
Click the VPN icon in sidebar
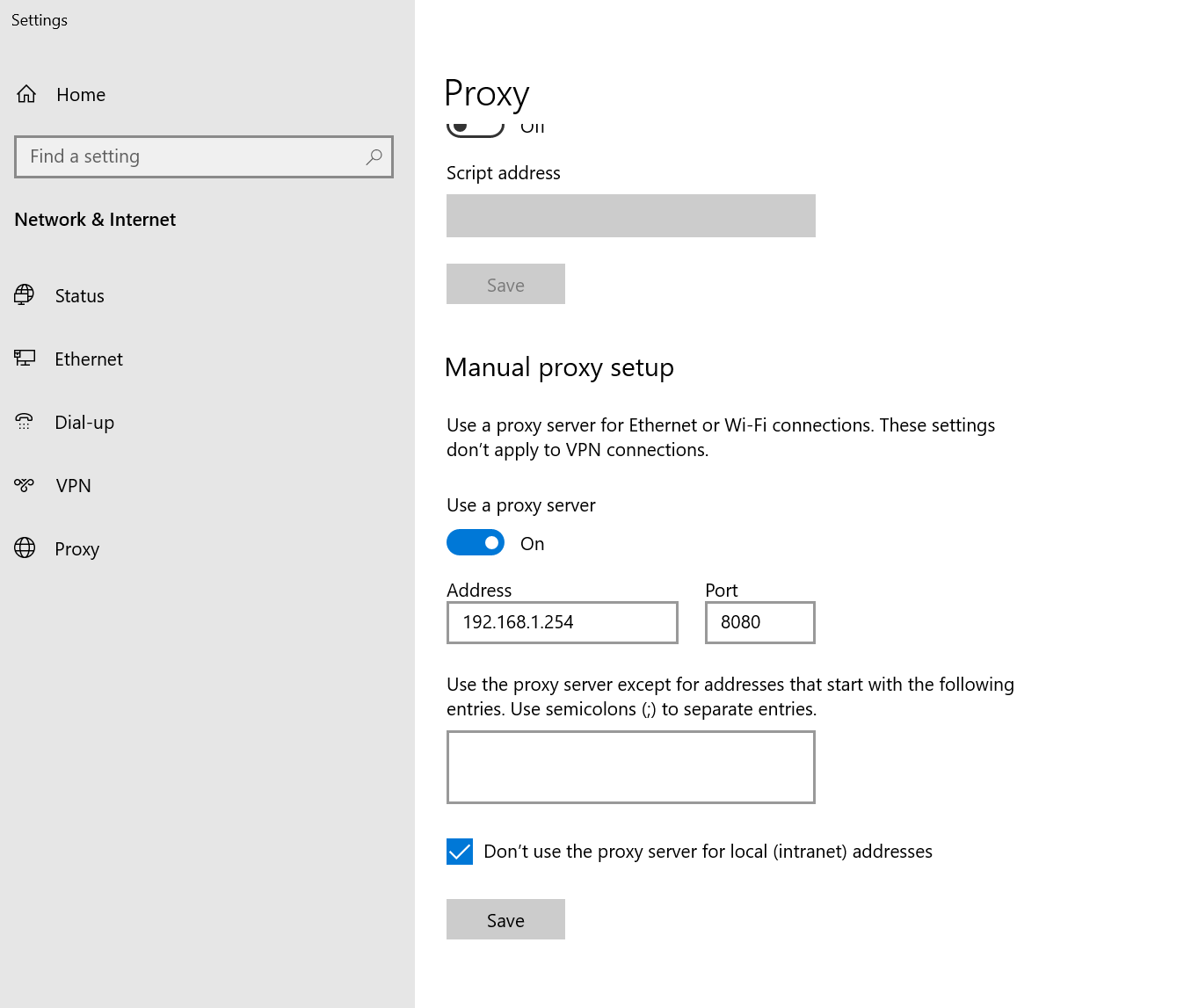pyautogui.click(x=25, y=485)
